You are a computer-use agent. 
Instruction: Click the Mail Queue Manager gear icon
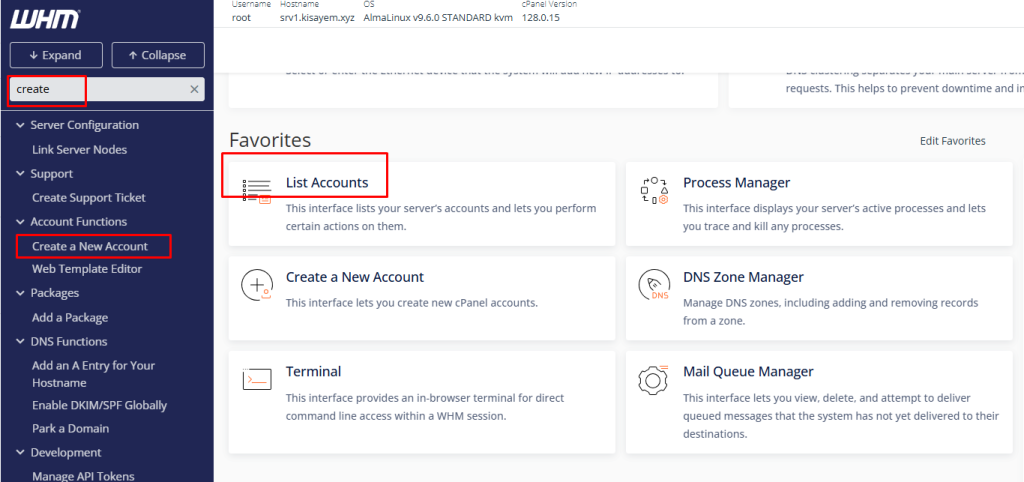click(x=654, y=380)
